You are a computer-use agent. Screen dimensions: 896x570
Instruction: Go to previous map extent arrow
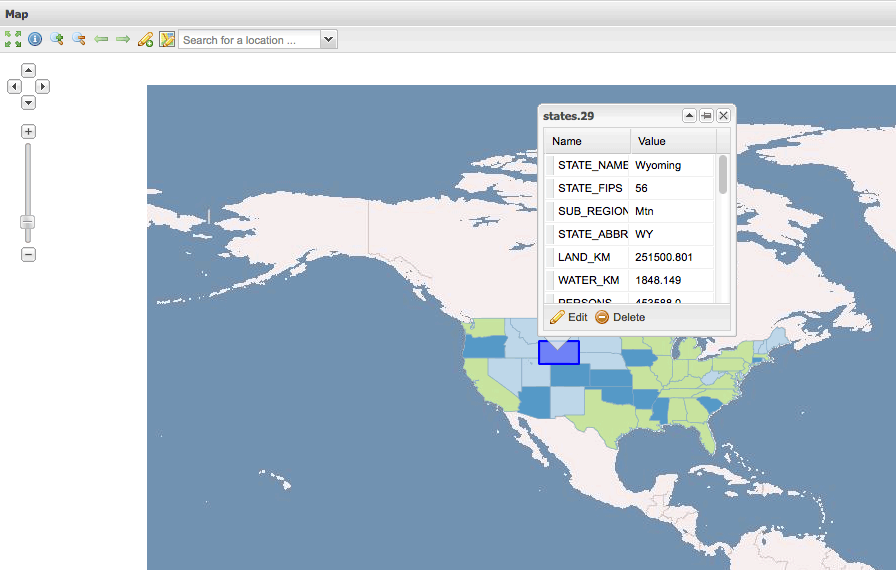point(101,39)
